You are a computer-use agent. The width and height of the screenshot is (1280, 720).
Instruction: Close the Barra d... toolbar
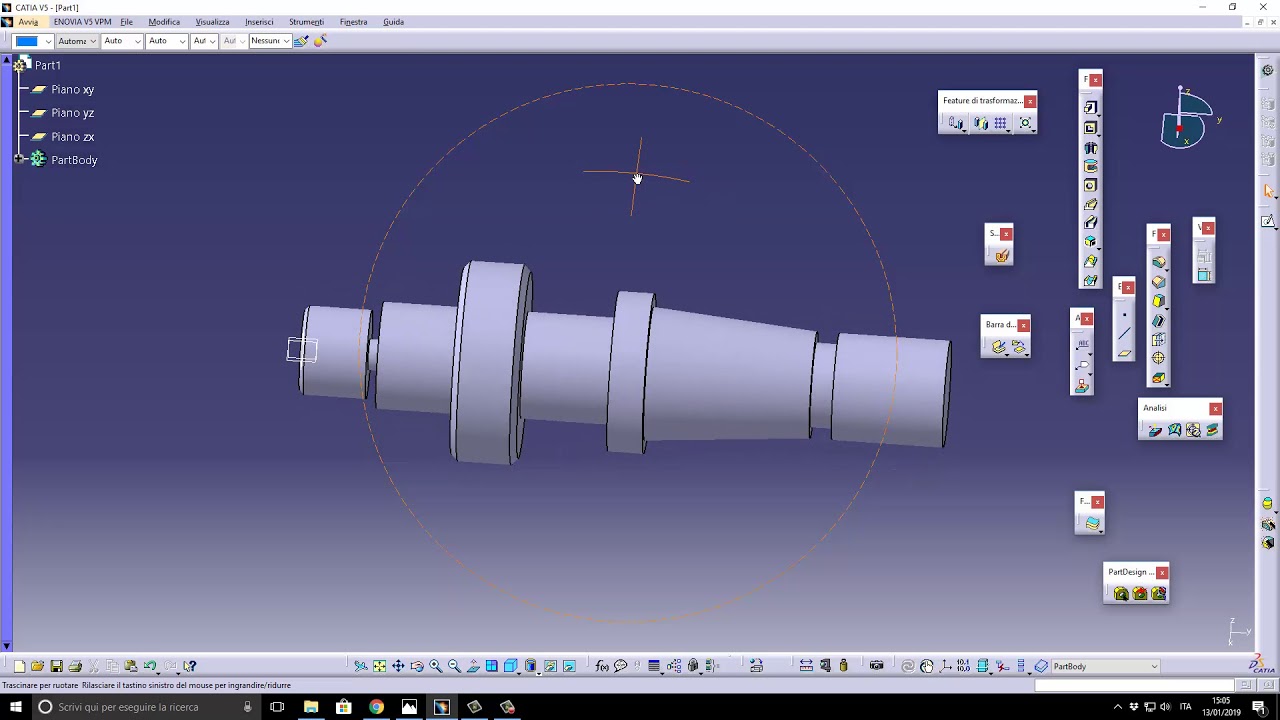coord(1024,325)
